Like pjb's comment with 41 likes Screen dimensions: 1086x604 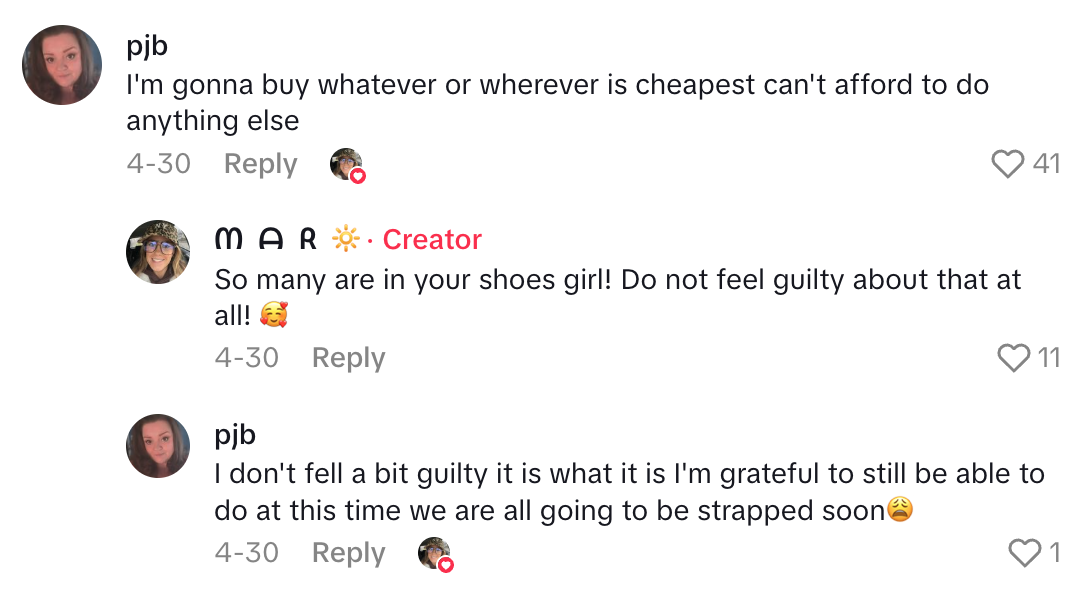1008,164
